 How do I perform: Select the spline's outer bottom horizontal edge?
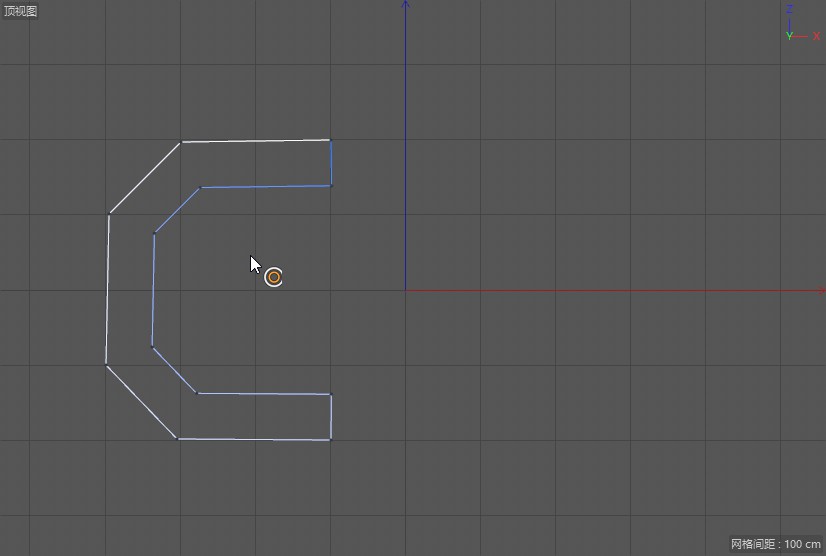pos(254,439)
